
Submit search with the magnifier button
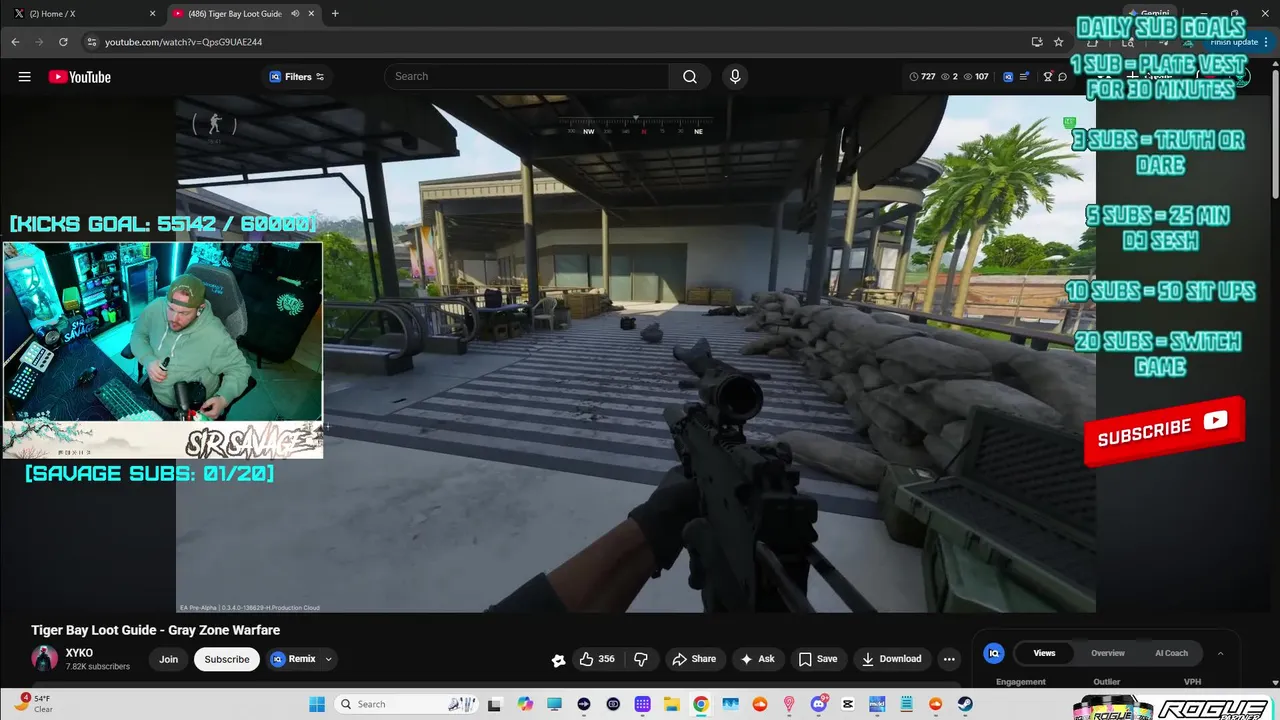point(690,77)
